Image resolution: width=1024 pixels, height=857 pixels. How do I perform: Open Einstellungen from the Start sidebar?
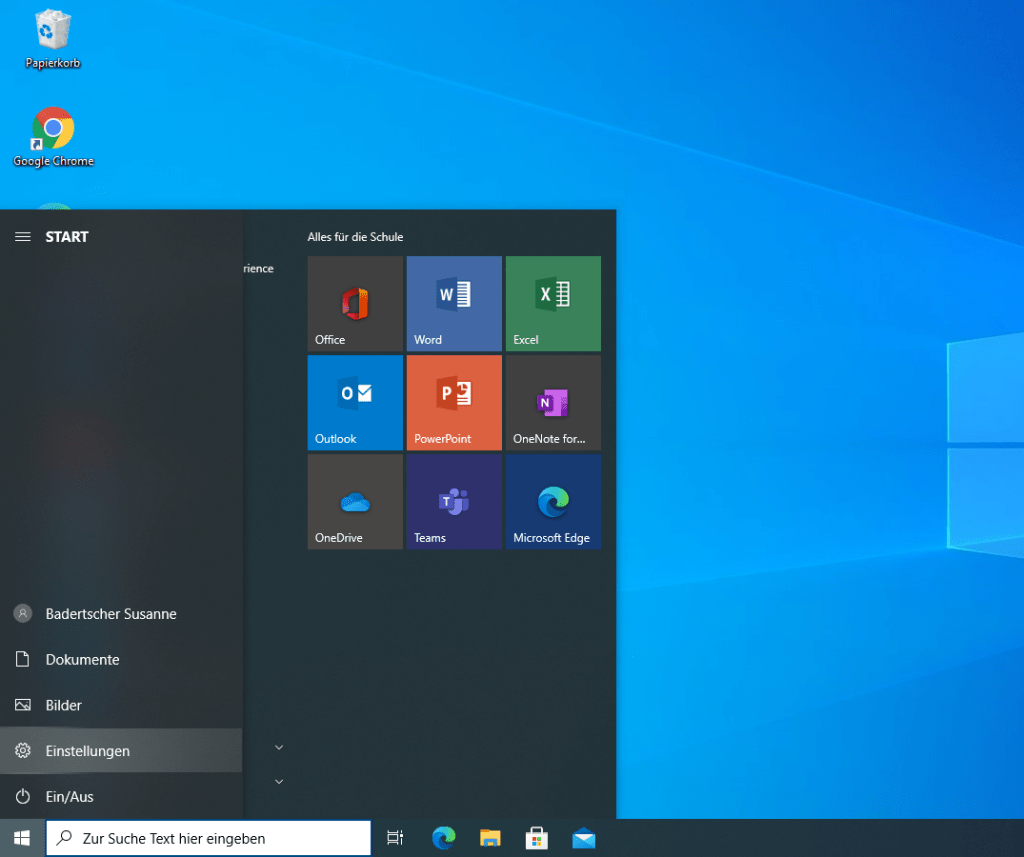point(88,751)
